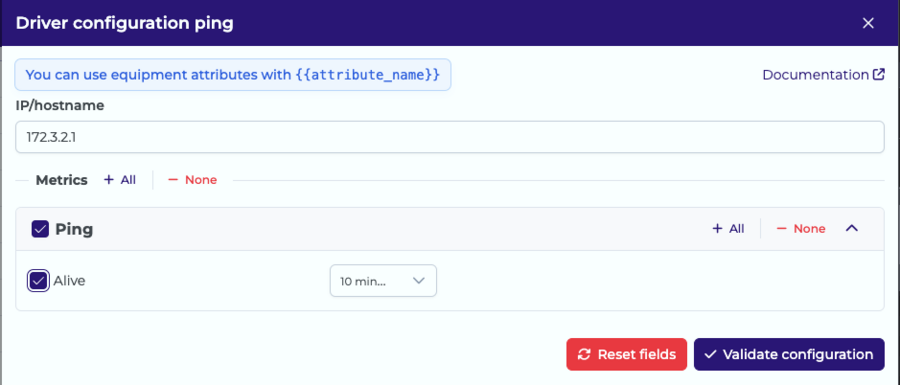Viewport: 900px width, 385px height.
Task: Click the Ping group title
Action: point(74,230)
